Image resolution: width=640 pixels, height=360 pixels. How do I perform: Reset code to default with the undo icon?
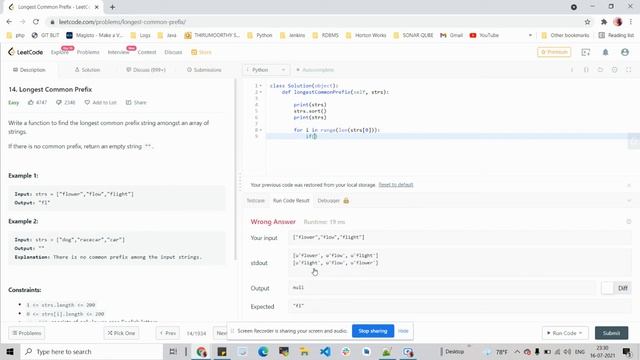pos(600,70)
